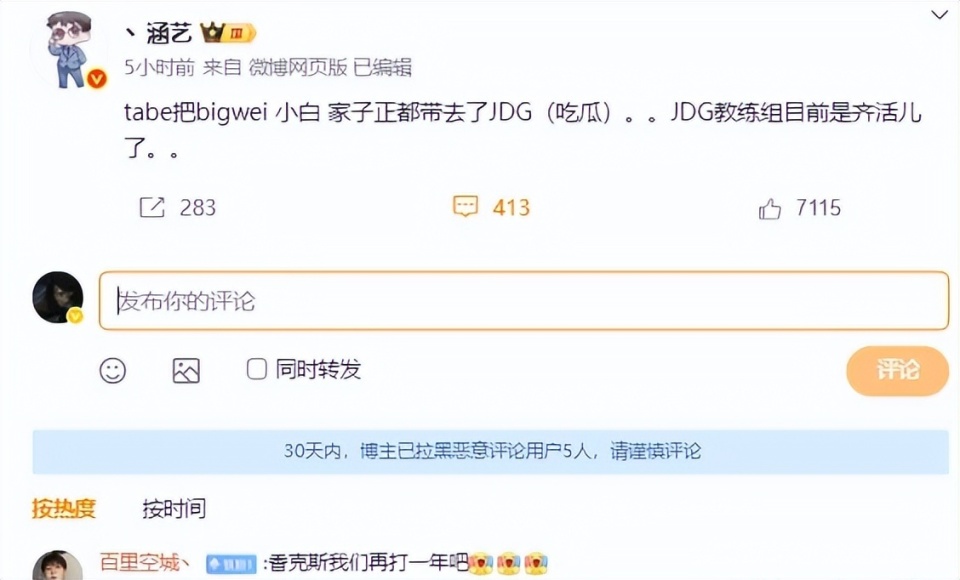The width and height of the screenshot is (960, 580).
Task: Click the 微博网页版 source link
Action: click(298, 67)
